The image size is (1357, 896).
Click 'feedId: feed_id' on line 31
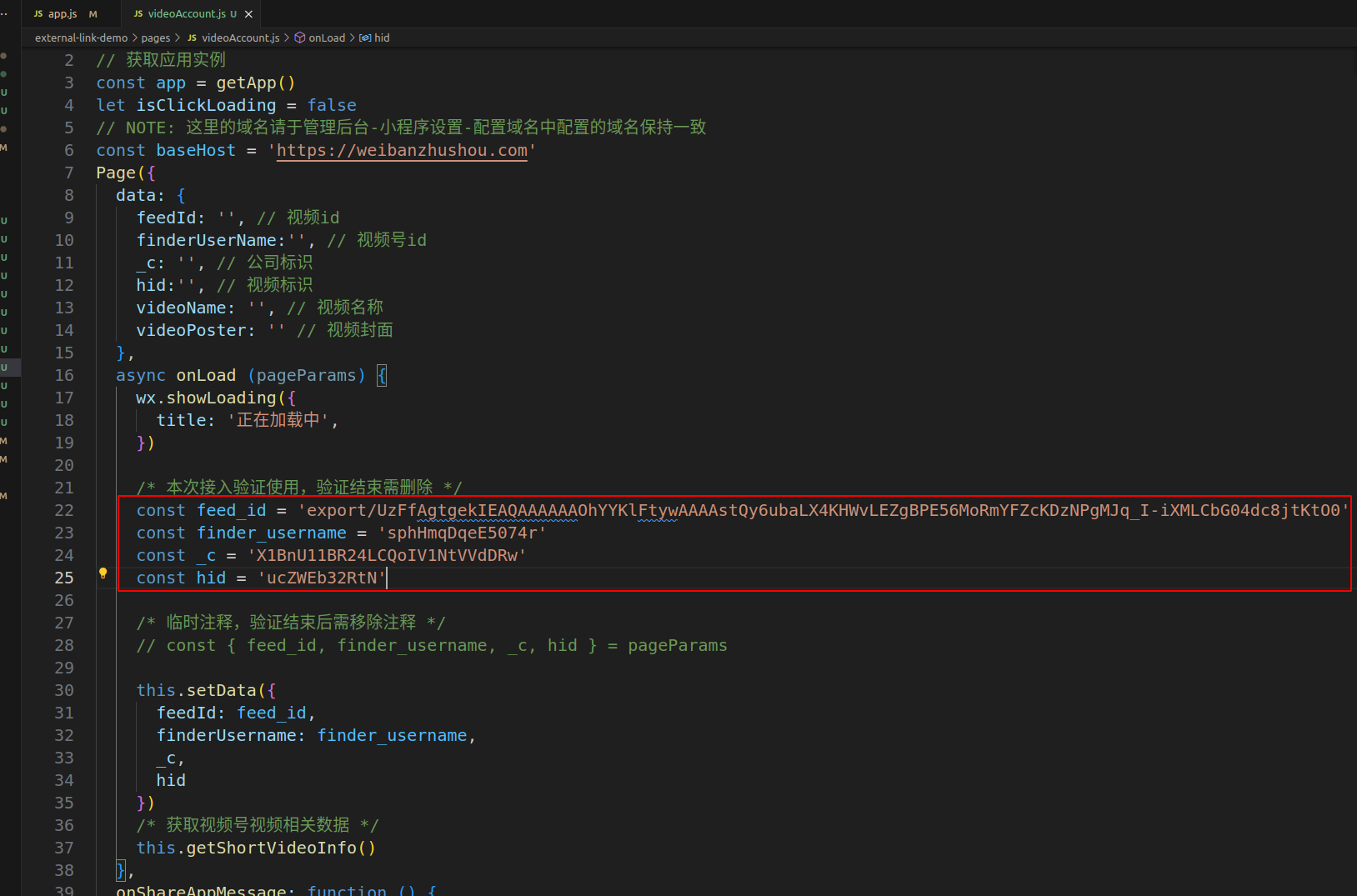231,713
